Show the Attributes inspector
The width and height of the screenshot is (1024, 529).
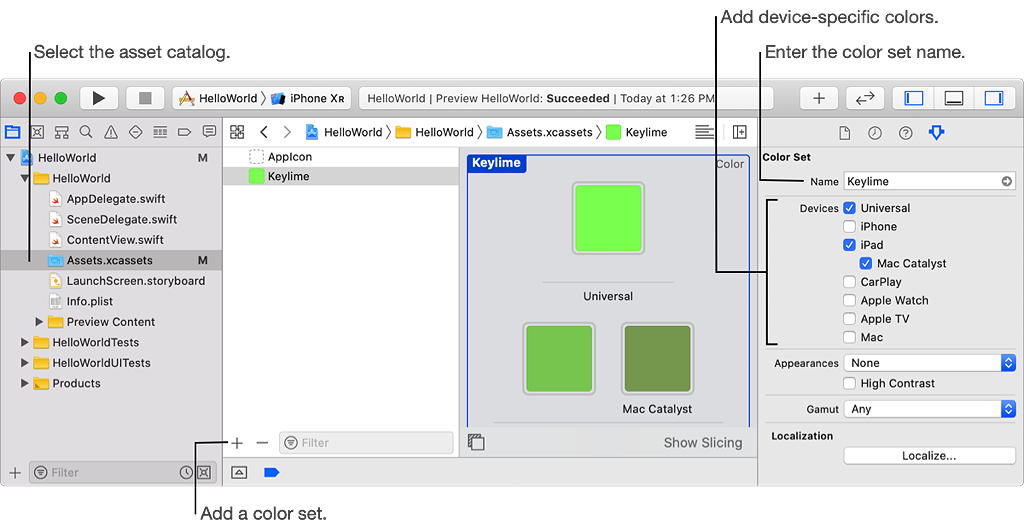[936, 133]
